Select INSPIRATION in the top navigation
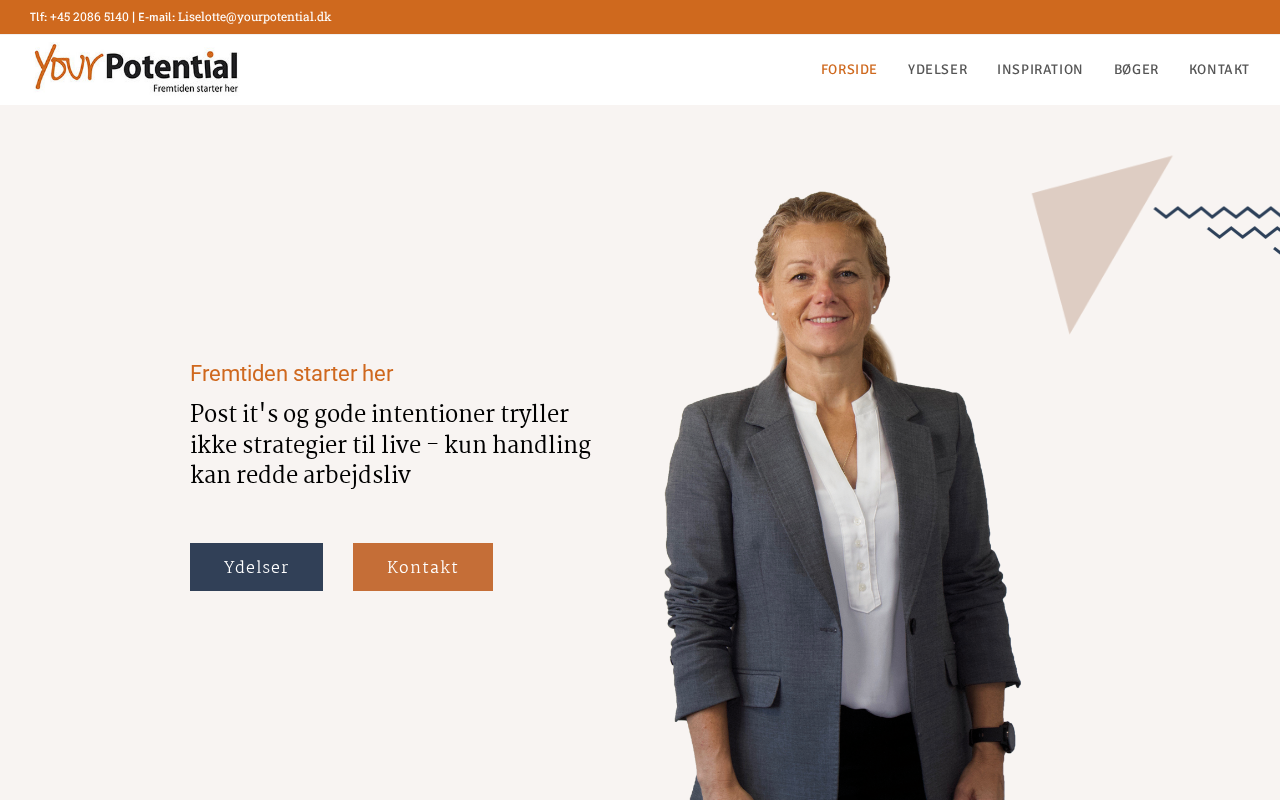1280x800 pixels. click(x=1040, y=70)
